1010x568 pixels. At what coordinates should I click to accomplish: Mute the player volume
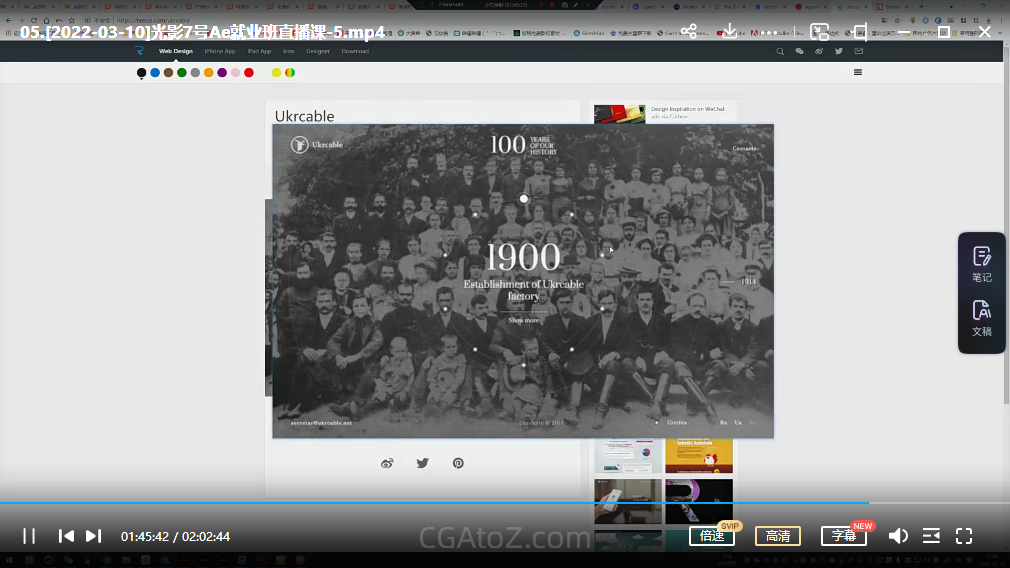click(x=898, y=536)
